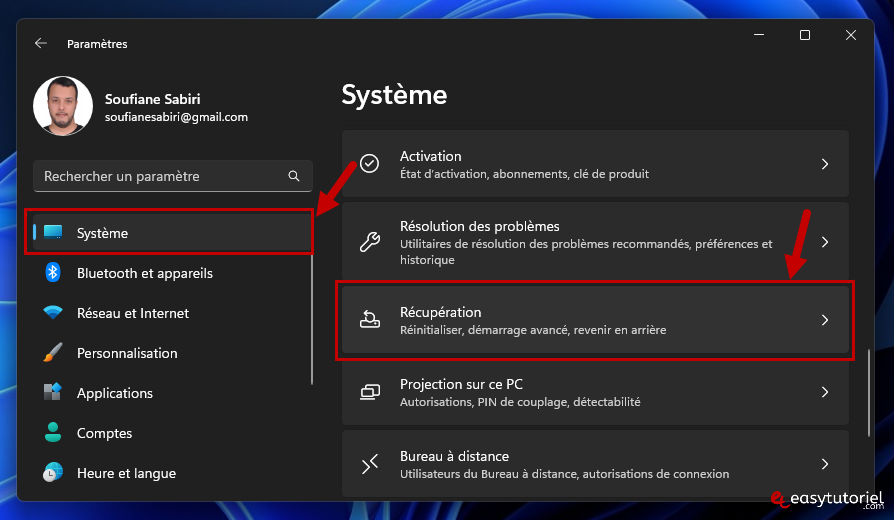Screen dimensions: 894x520
Task: Expand Projection sur ce PC chevron
Action: [824, 392]
